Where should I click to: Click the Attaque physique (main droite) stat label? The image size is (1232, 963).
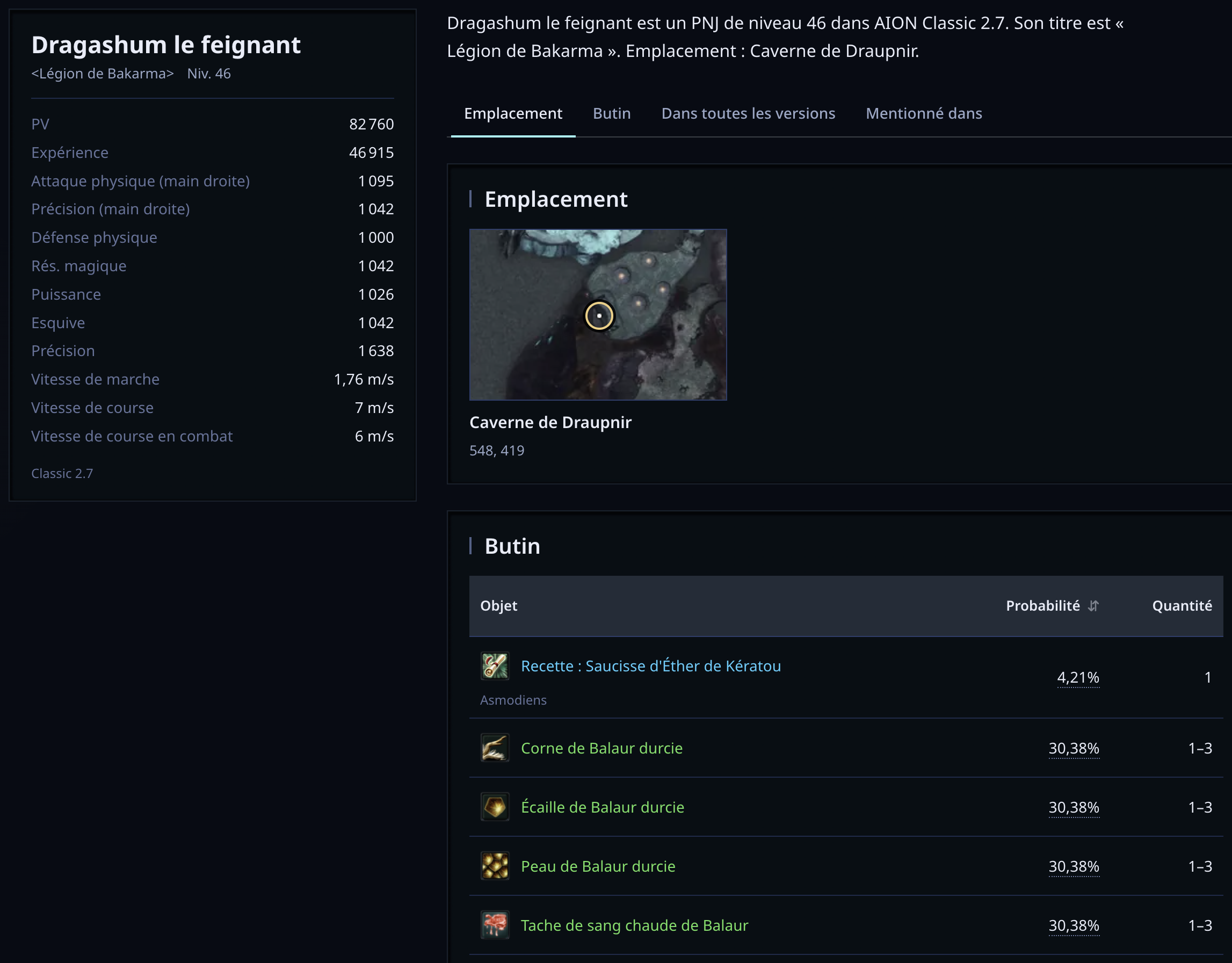141,181
